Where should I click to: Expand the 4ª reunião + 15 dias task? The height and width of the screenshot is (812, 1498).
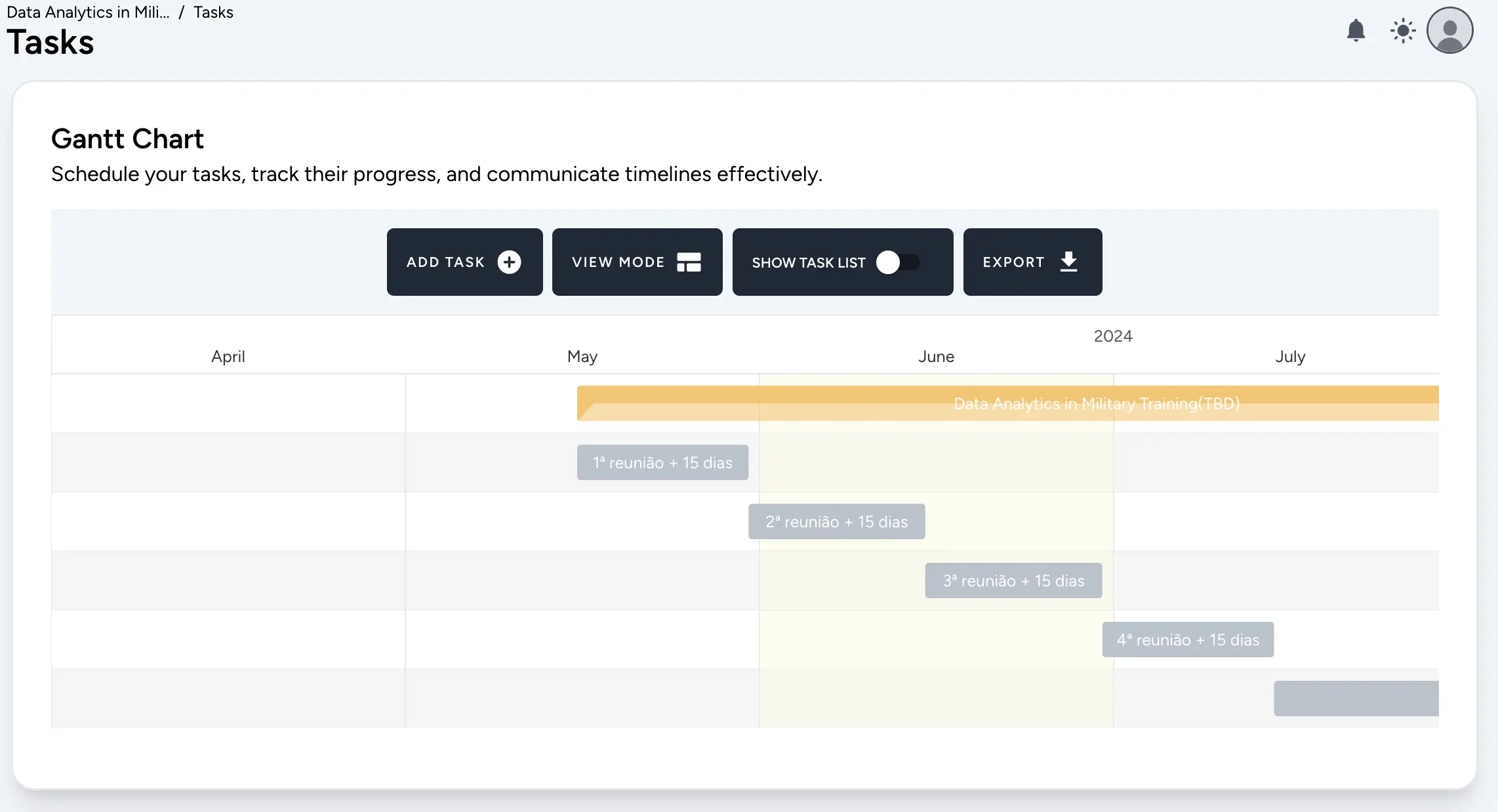point(1187,639)
